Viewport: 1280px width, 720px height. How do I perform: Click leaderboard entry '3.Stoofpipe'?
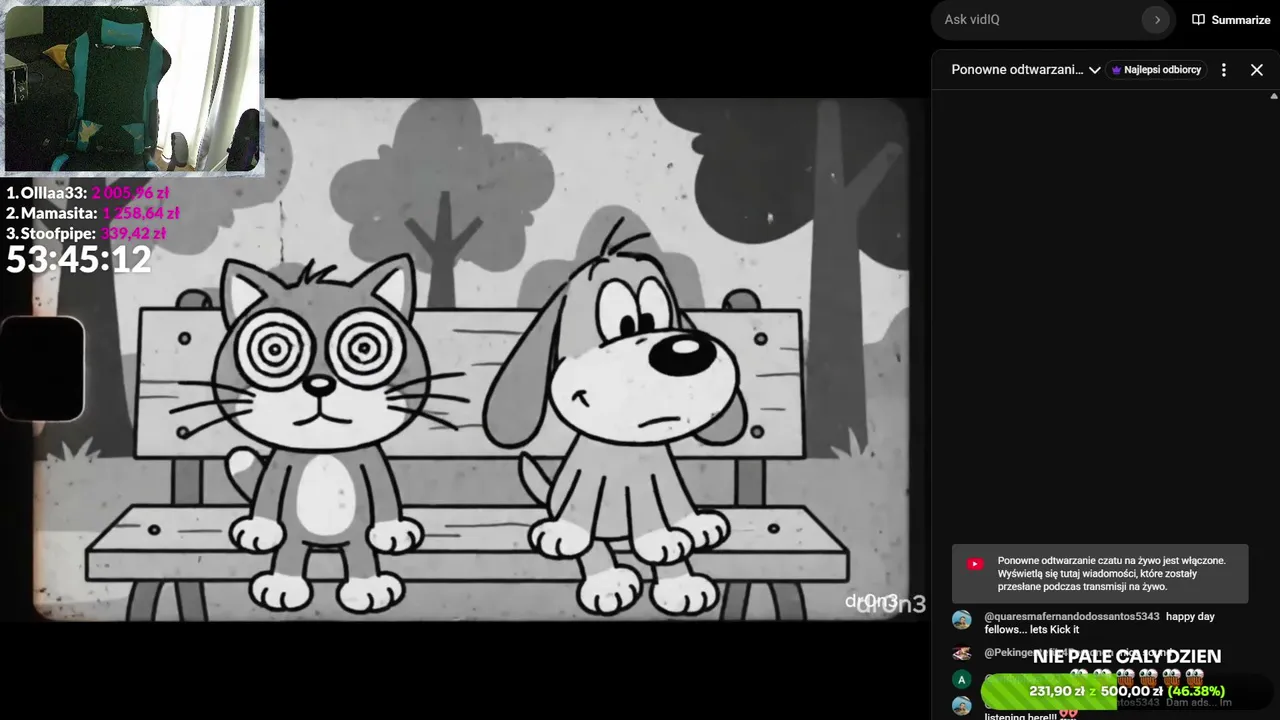coord(86,233)
